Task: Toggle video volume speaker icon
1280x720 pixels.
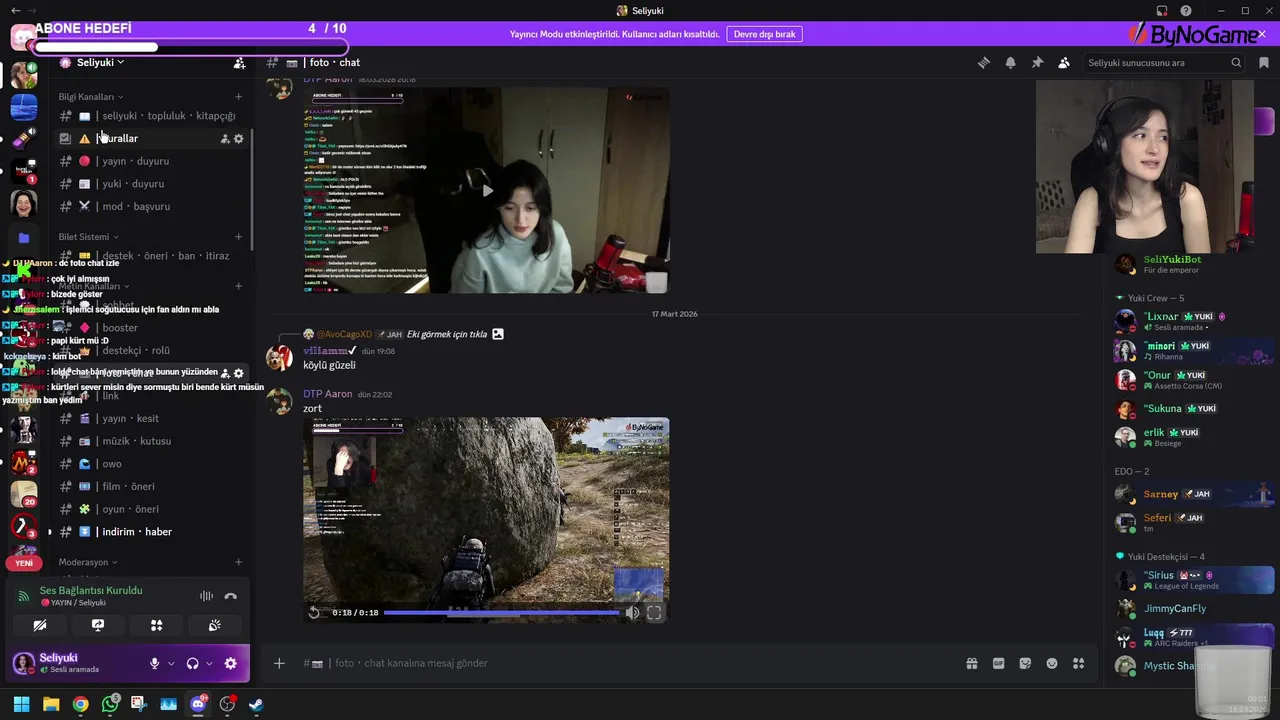Action: (632, 613)
